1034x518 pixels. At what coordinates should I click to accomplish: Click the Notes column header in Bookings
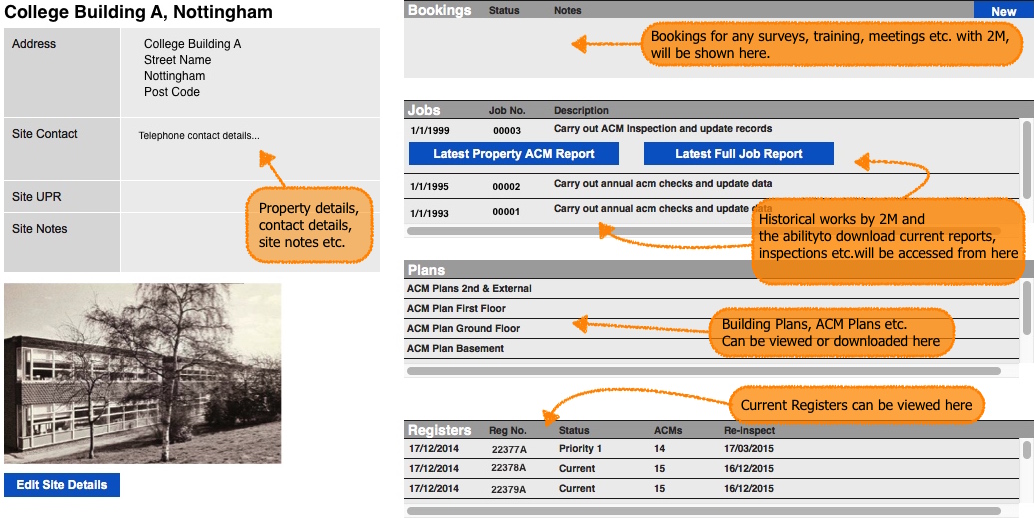(x=568, y=11)
